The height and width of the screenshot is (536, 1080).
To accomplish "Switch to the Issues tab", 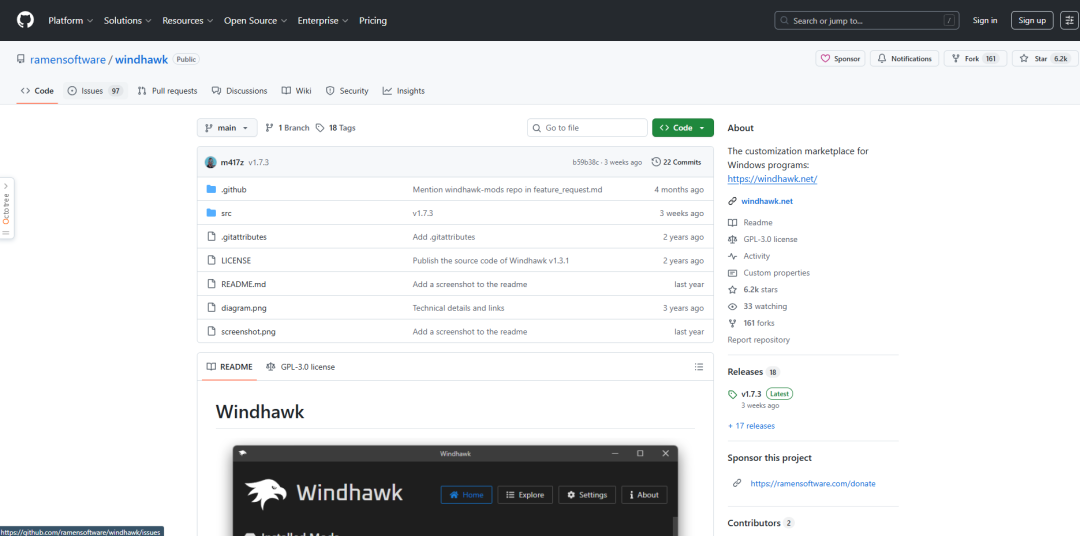I will (94, 91).
